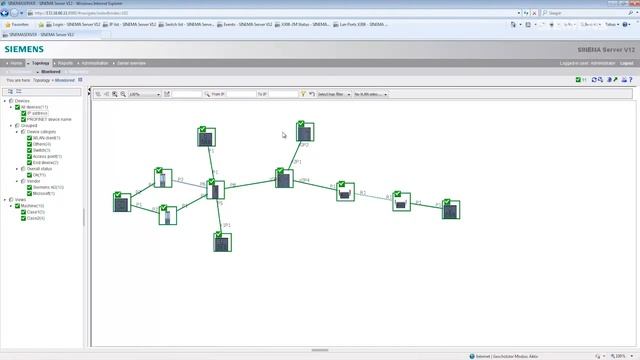Toggle the PROFINET device name checkbox
The width and height of the screenshot is (640, 360).
point(24,119)
